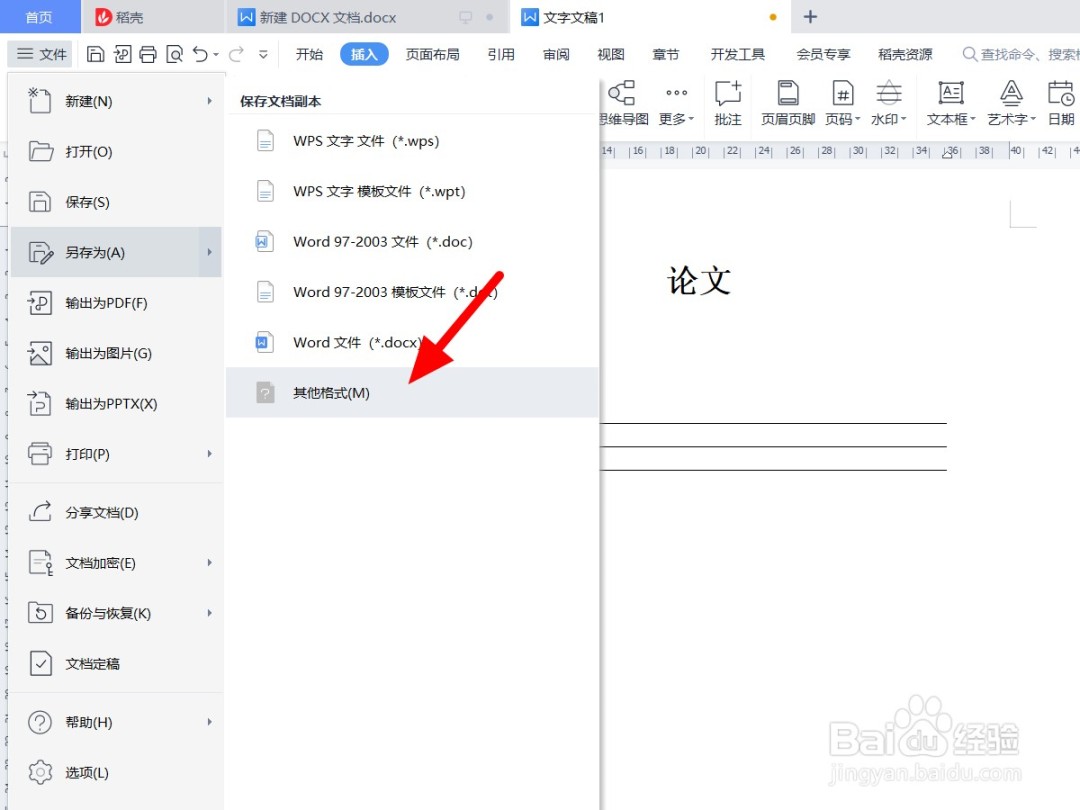1080x810 pixels.
Task: Open the quick access toolbar customize arrow
Action: pyautogui.click(x=263, y=54)
